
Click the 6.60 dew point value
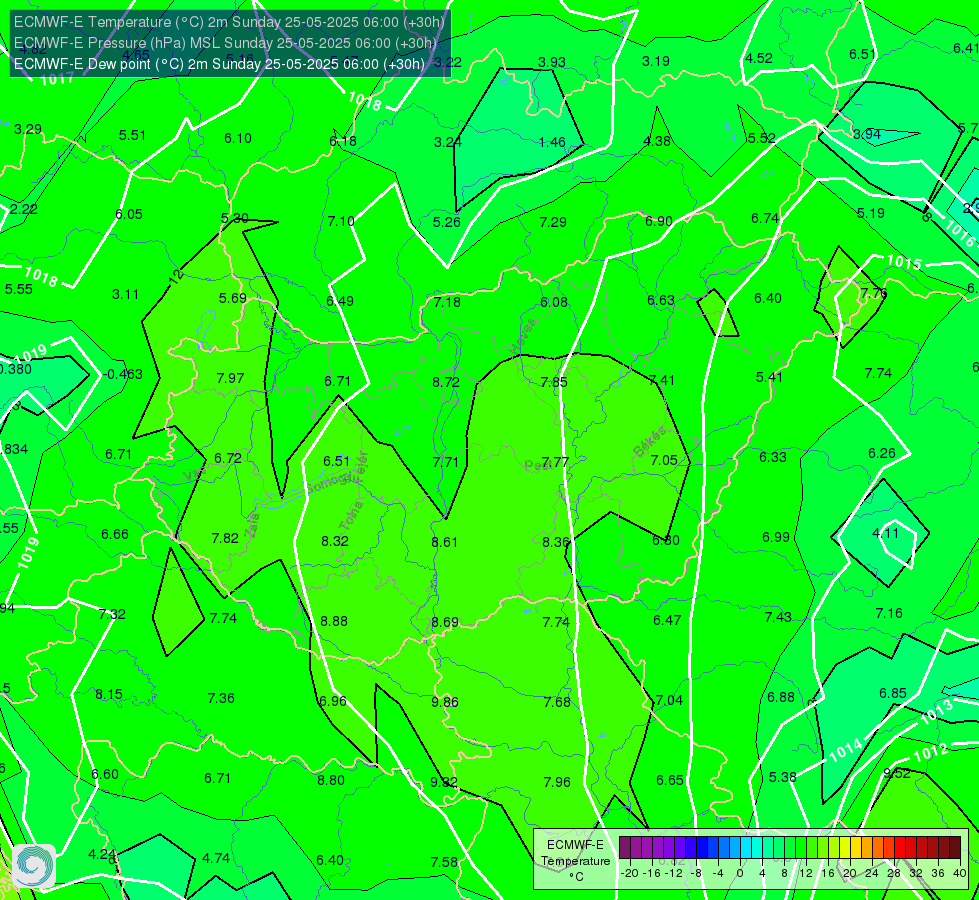click(x=105, y=774)
